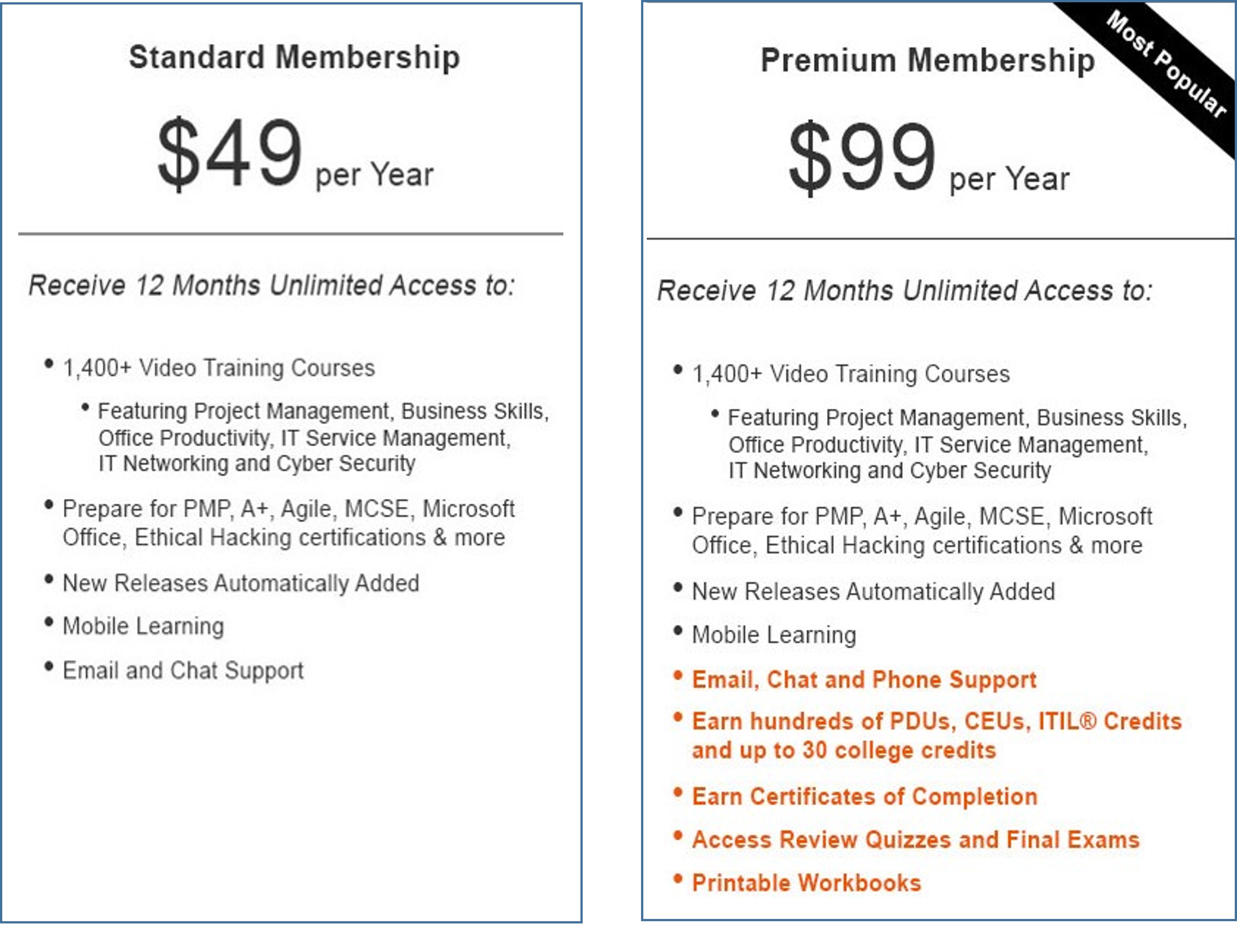Select the Premium Membership heading
Viewport: 1237px width, 952px height.
coord(928,61)
